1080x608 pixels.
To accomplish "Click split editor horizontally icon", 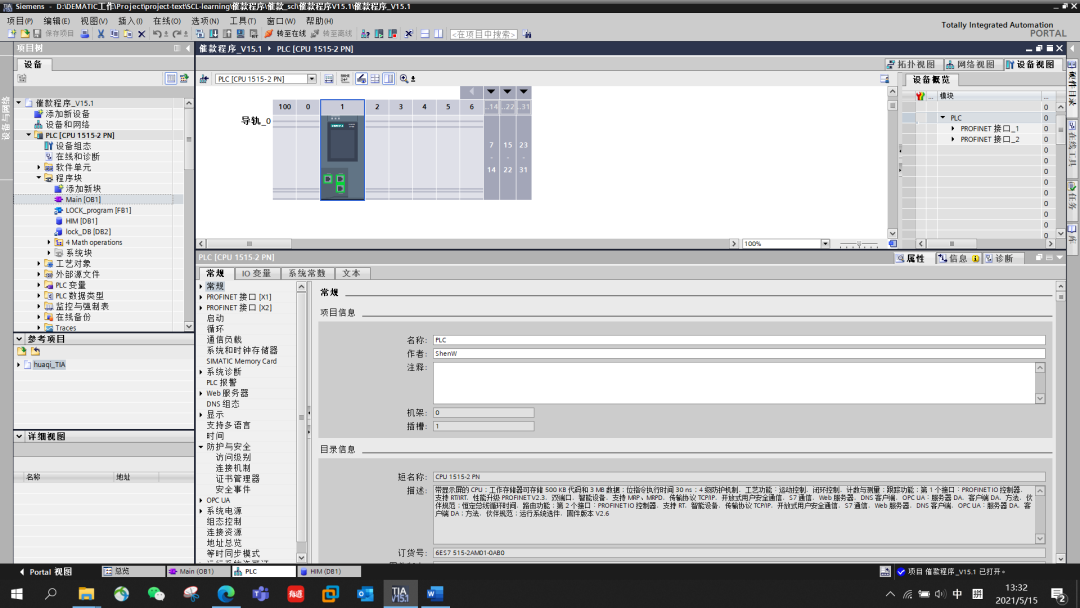I will (425, 34).
